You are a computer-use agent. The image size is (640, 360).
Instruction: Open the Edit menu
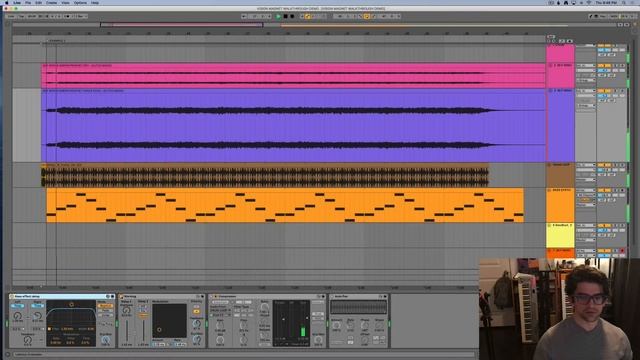point(38,2)
